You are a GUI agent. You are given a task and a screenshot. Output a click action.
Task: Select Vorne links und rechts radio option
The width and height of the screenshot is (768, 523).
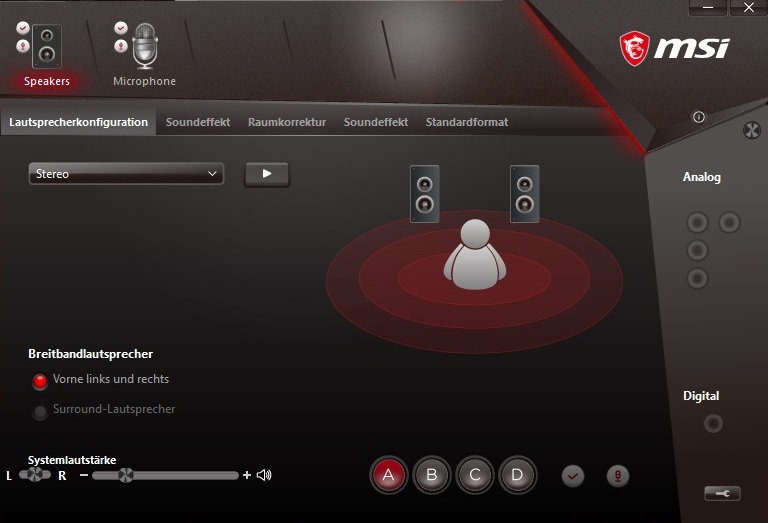point(40,381)
